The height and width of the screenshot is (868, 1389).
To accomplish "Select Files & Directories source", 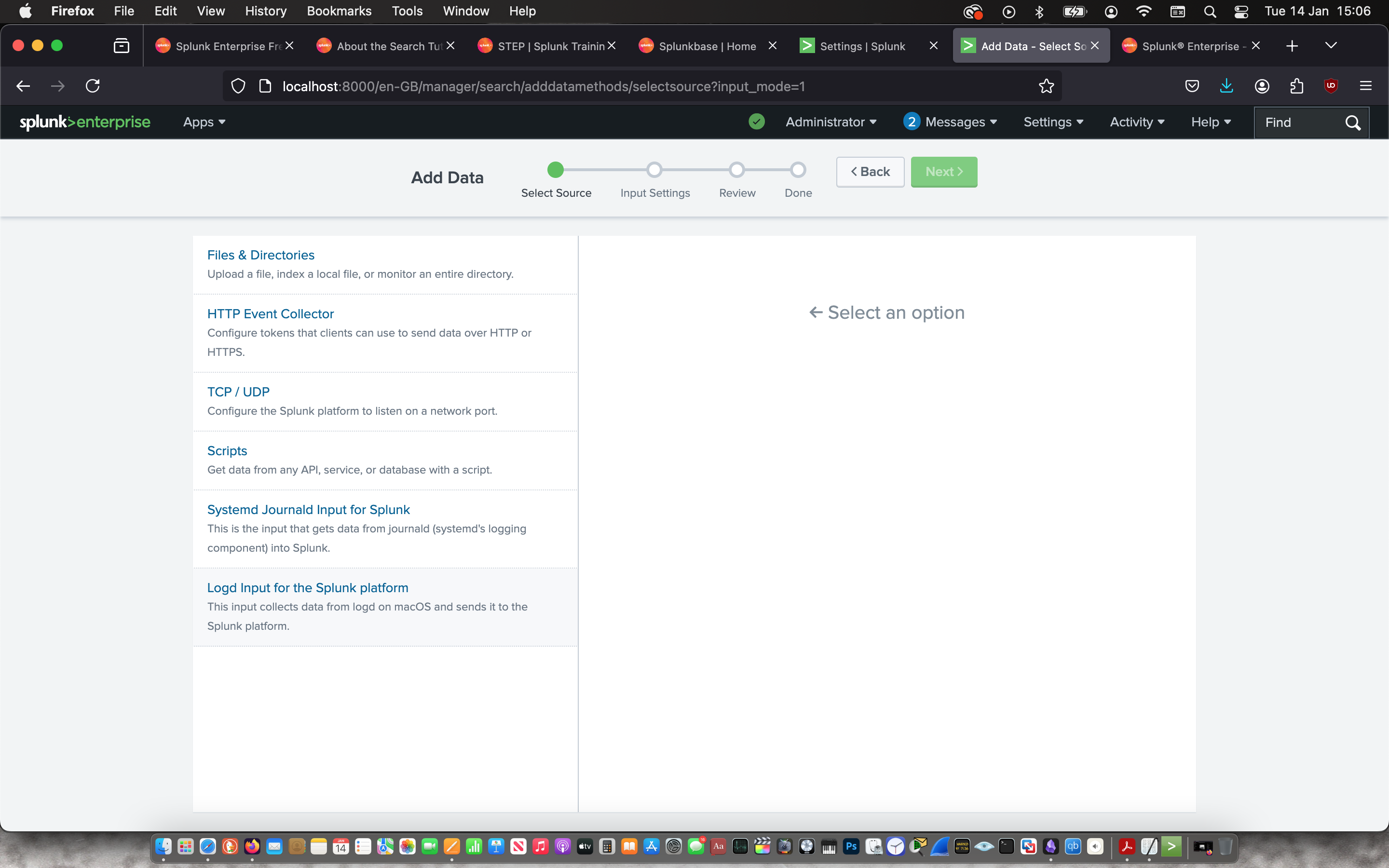I will [260, 255].
